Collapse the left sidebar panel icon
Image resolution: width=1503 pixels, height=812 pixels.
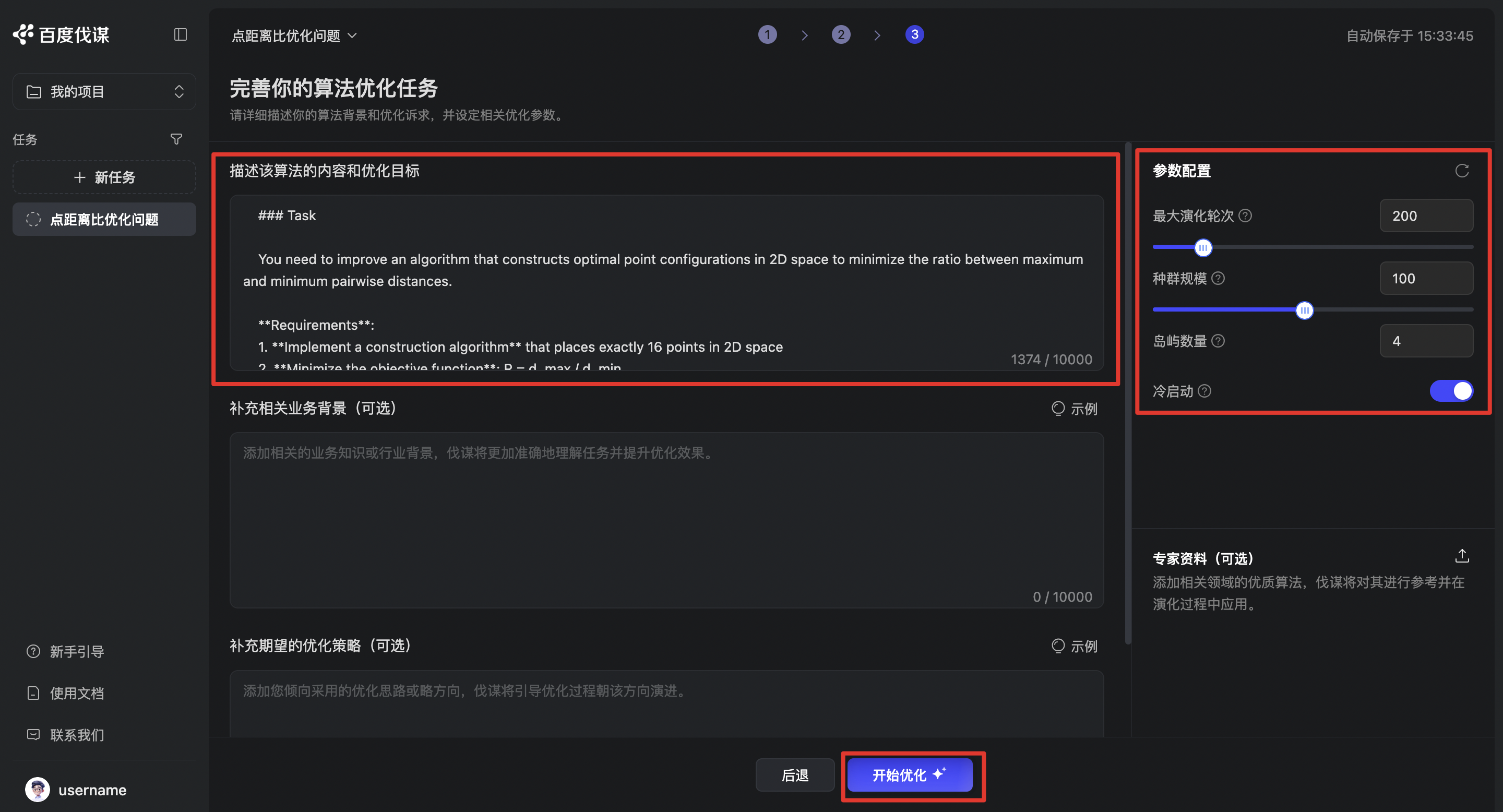click(180, 35)
